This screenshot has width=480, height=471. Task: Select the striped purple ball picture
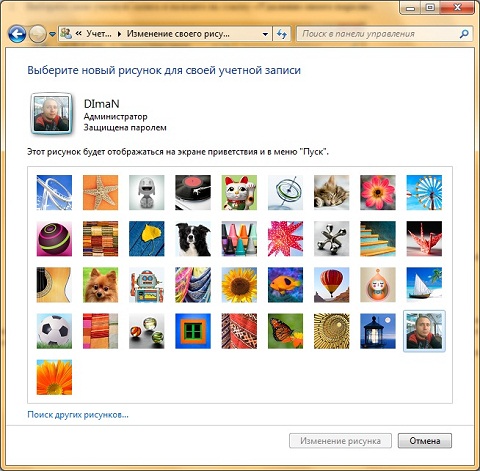(54, 239)
